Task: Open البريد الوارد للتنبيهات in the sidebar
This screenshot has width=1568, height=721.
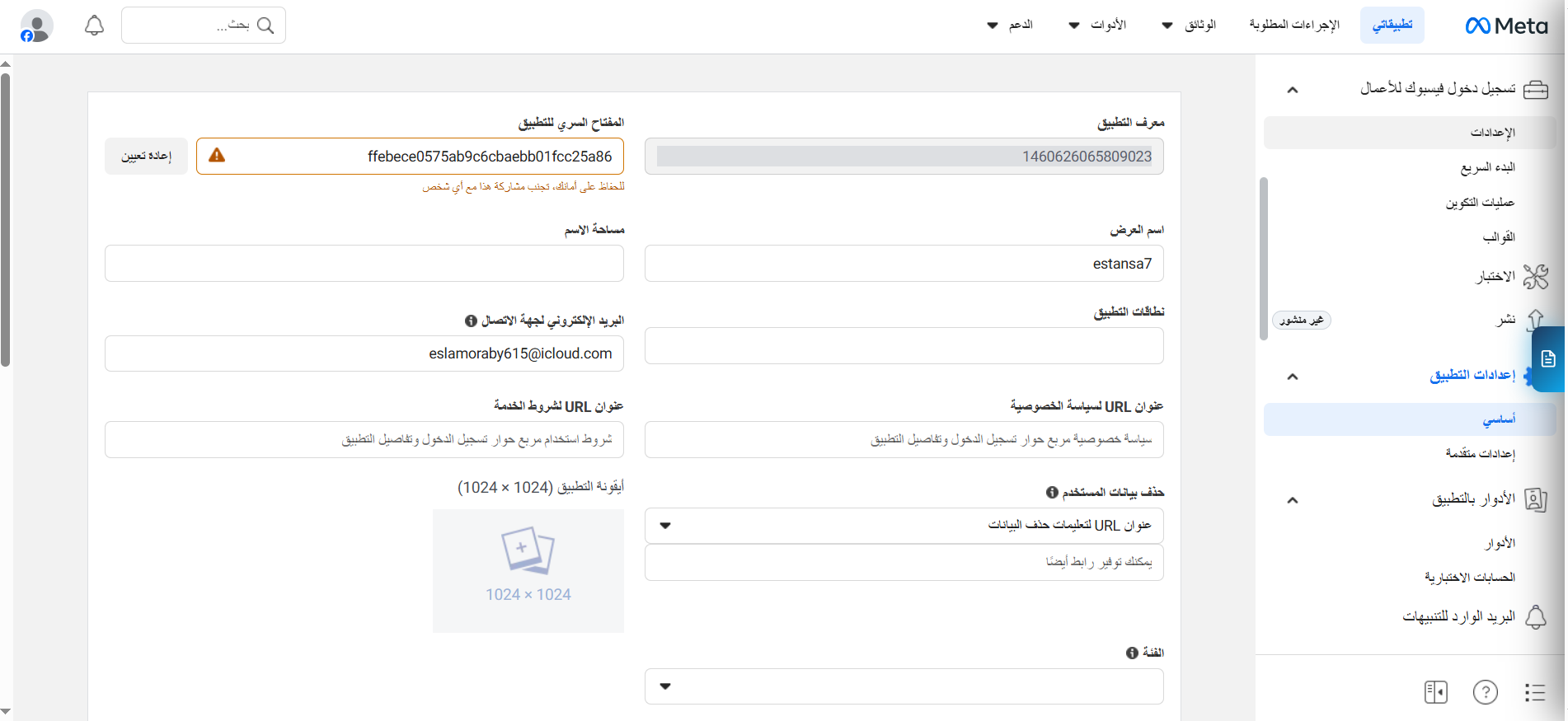Action: [x=1459, y=616]
